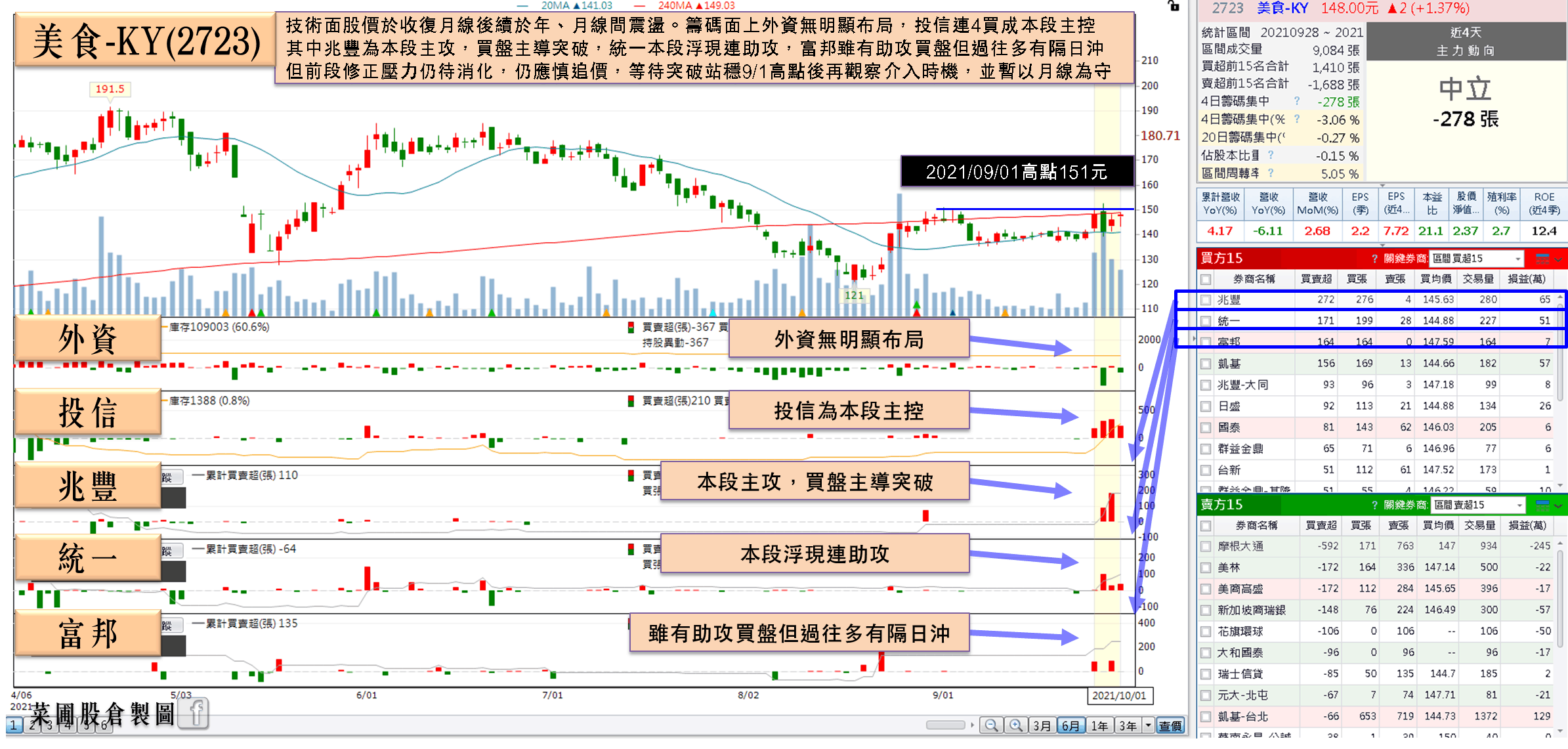
Task: Click the table grid icon in 買方15 header
Action: pos(1542,258)
